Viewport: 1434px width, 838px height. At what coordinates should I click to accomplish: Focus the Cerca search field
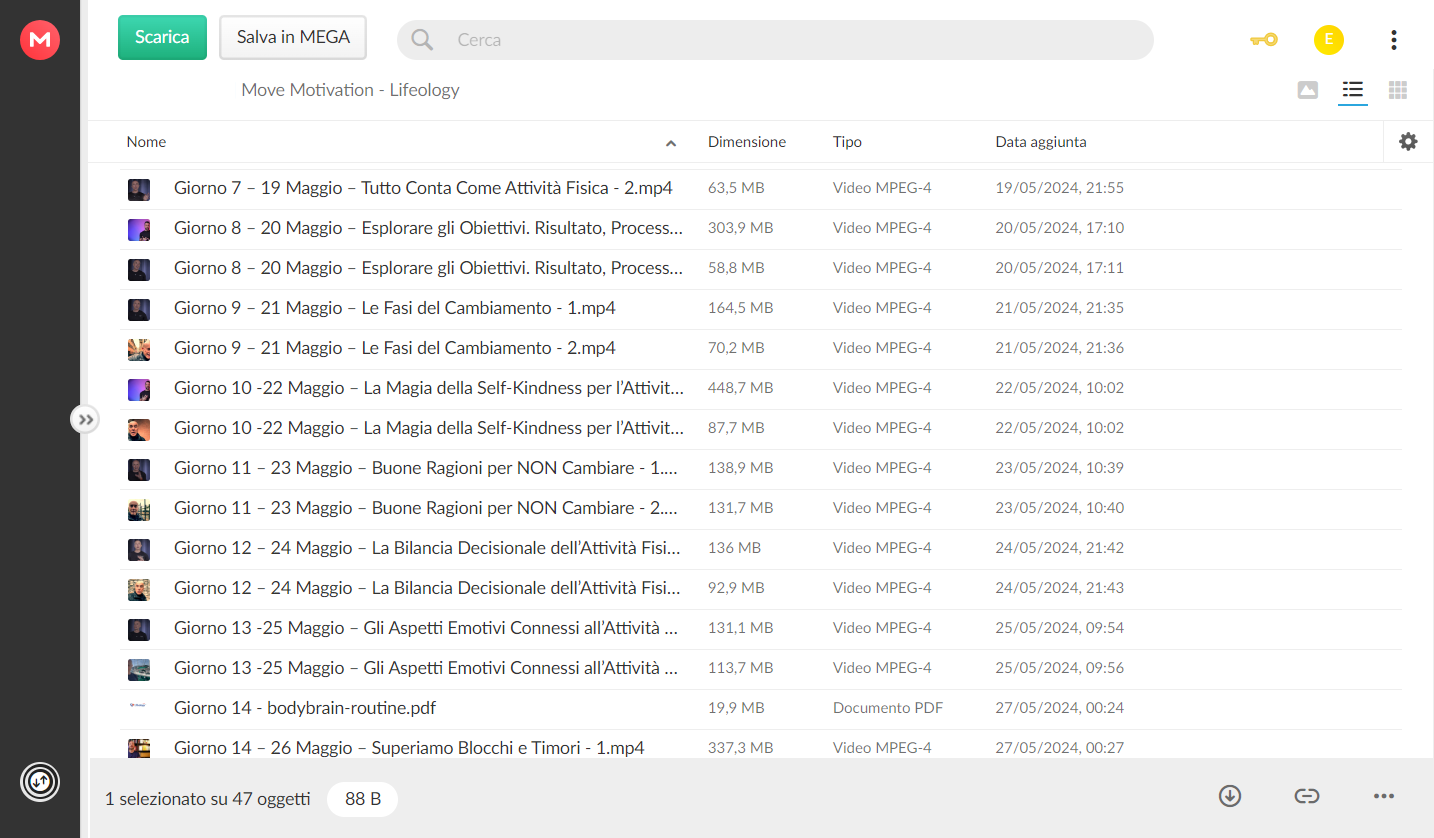[x=775, y=40]
